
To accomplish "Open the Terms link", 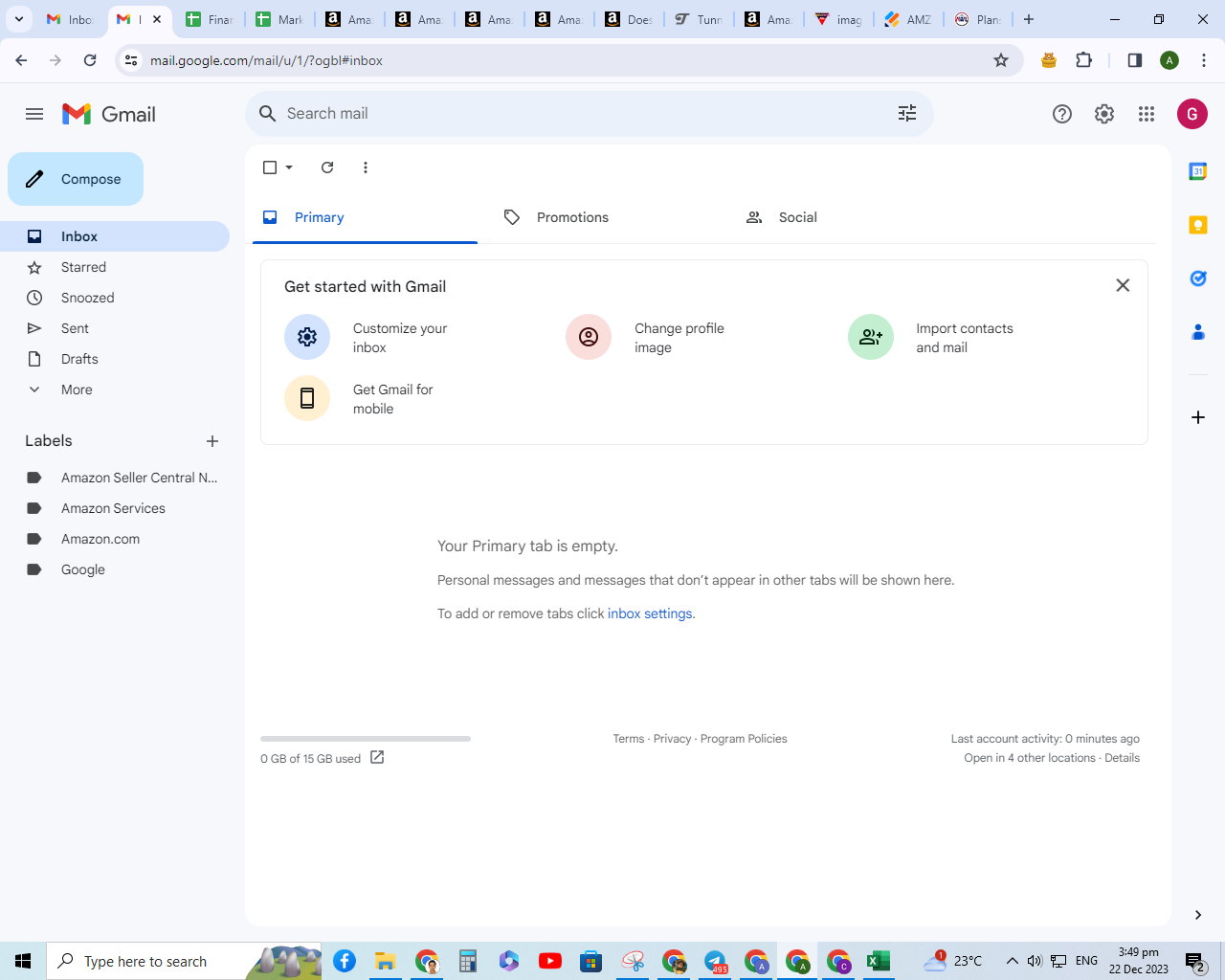I will click(x=629, y=739).
